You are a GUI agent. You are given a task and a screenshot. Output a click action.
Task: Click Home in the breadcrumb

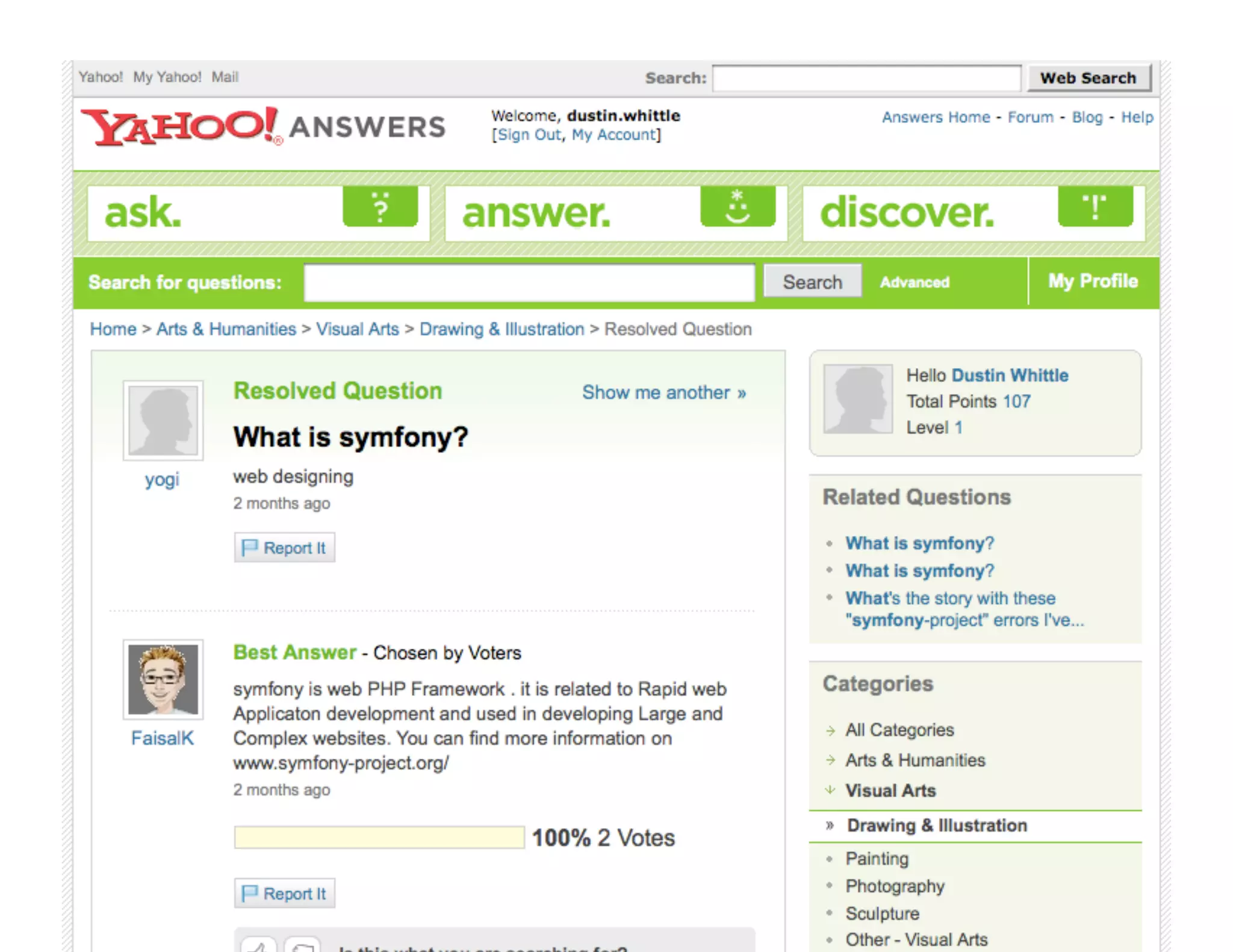tap(113, 329)
